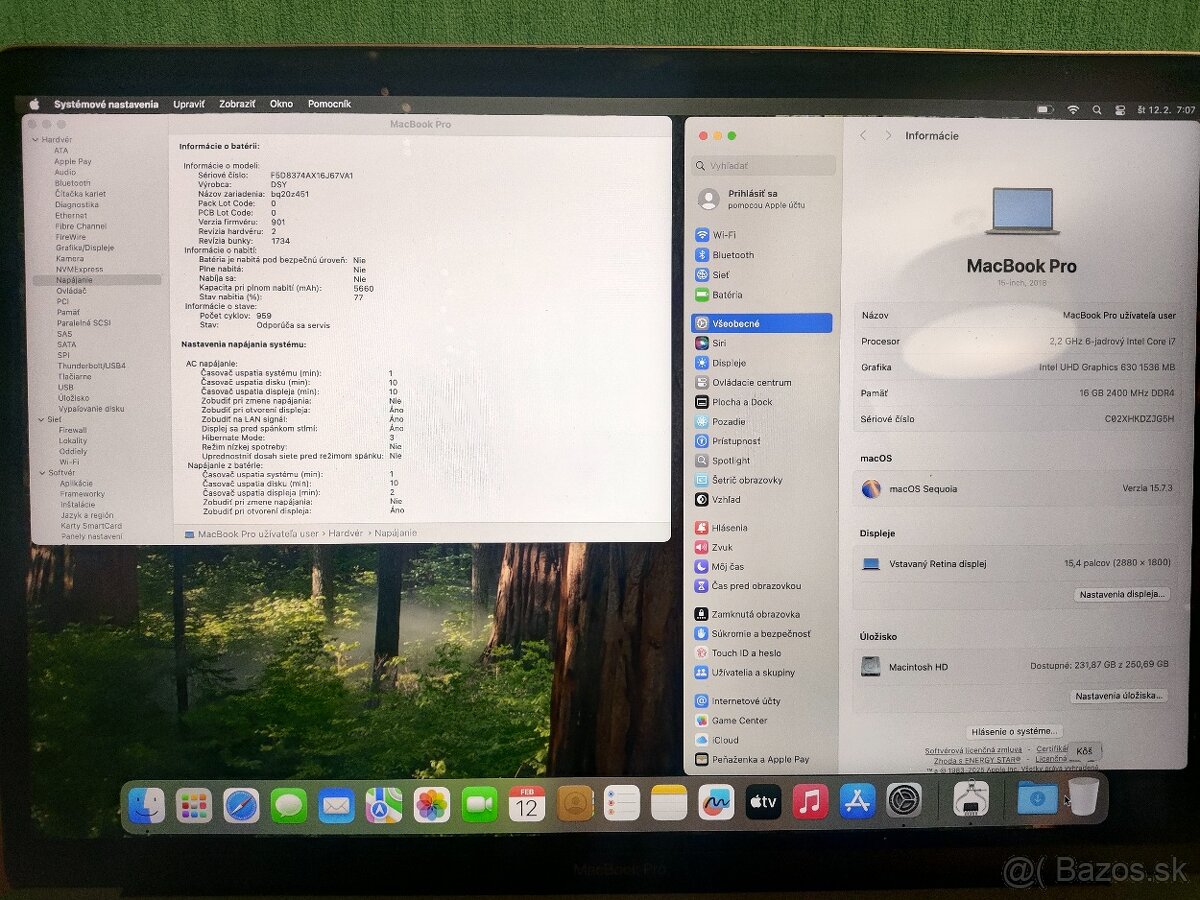Collapse the Hardvér section in System Information
Viewport: 1200px width, 900px height.
pyautogui.click(x=38, y=139)
